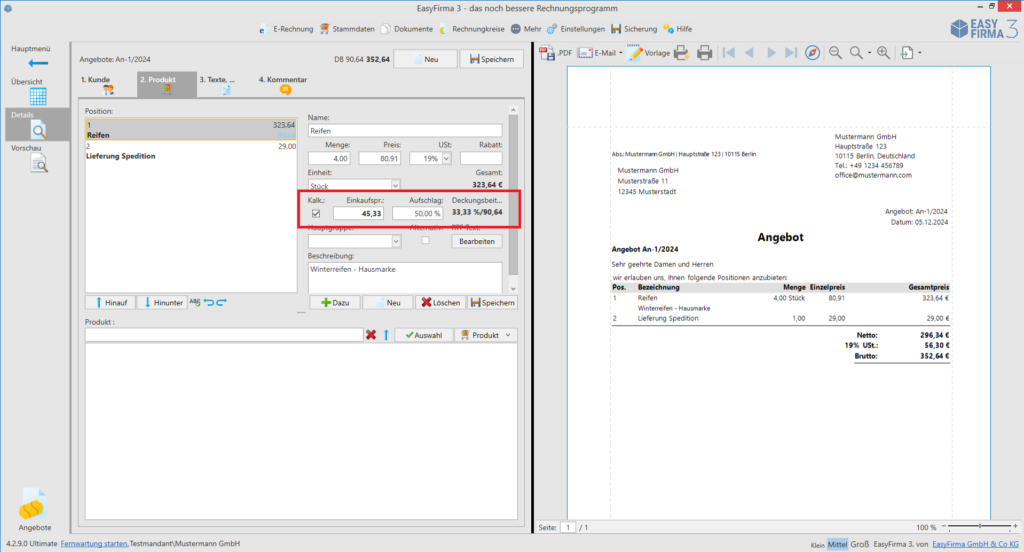The width and height of the screenshot is (1024, 552).
Task: Click the Fernwartung starten link
Action: pyautogui.click(x=94, y=544)
